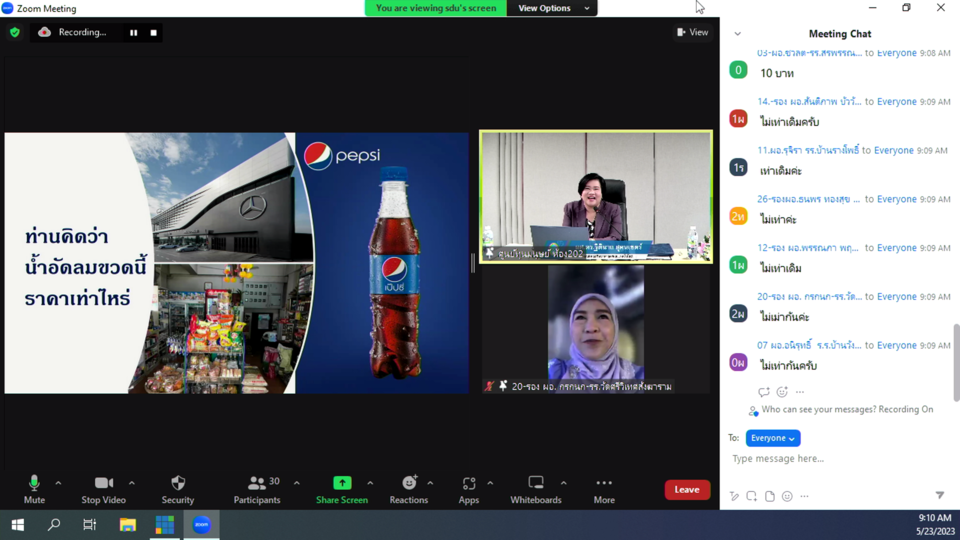The height and width of the screenshot is (540, 960).
Task: Attach a file in chat
Action: point(770,496)
